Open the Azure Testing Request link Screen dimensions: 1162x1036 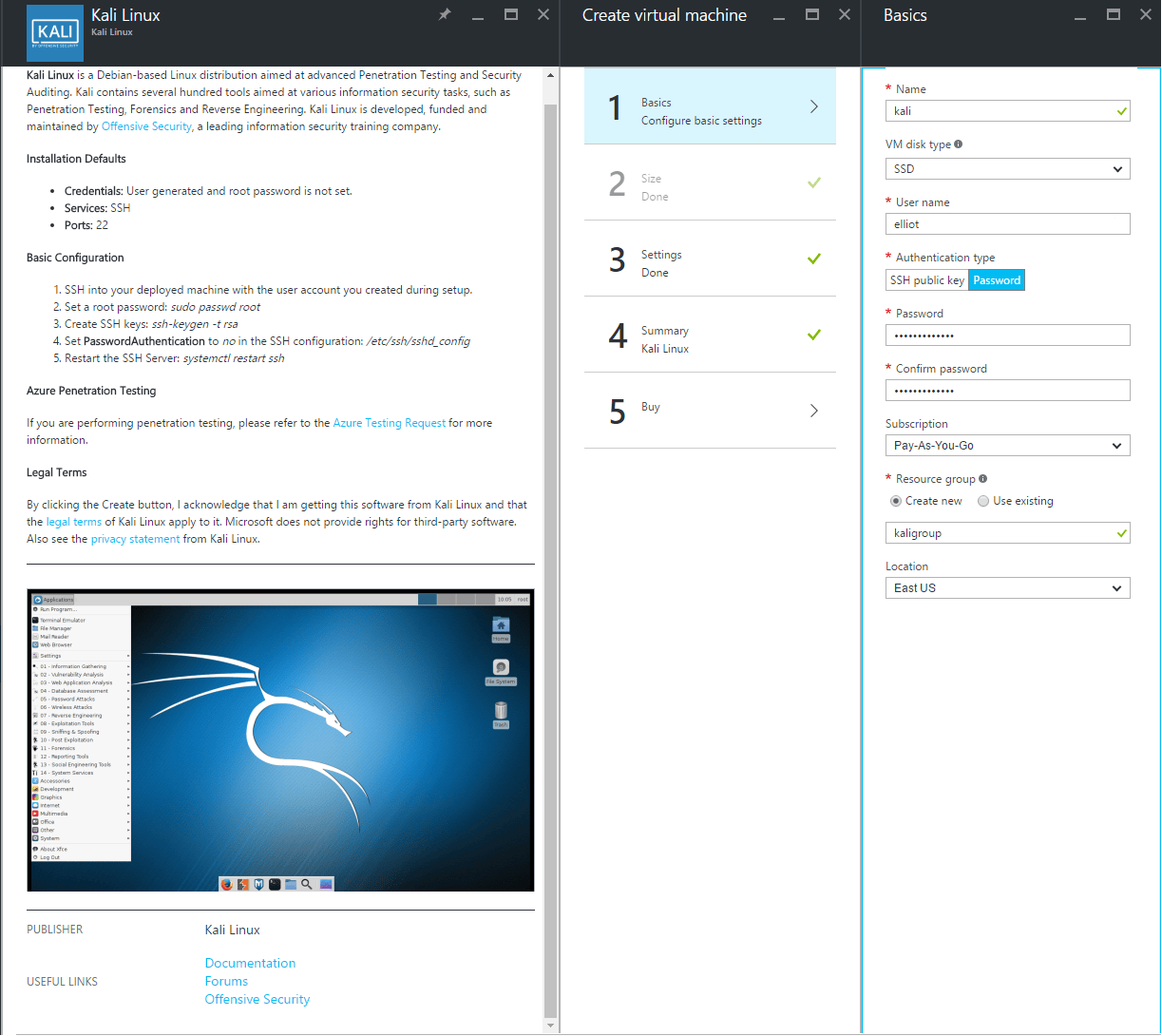pos(389,423)
